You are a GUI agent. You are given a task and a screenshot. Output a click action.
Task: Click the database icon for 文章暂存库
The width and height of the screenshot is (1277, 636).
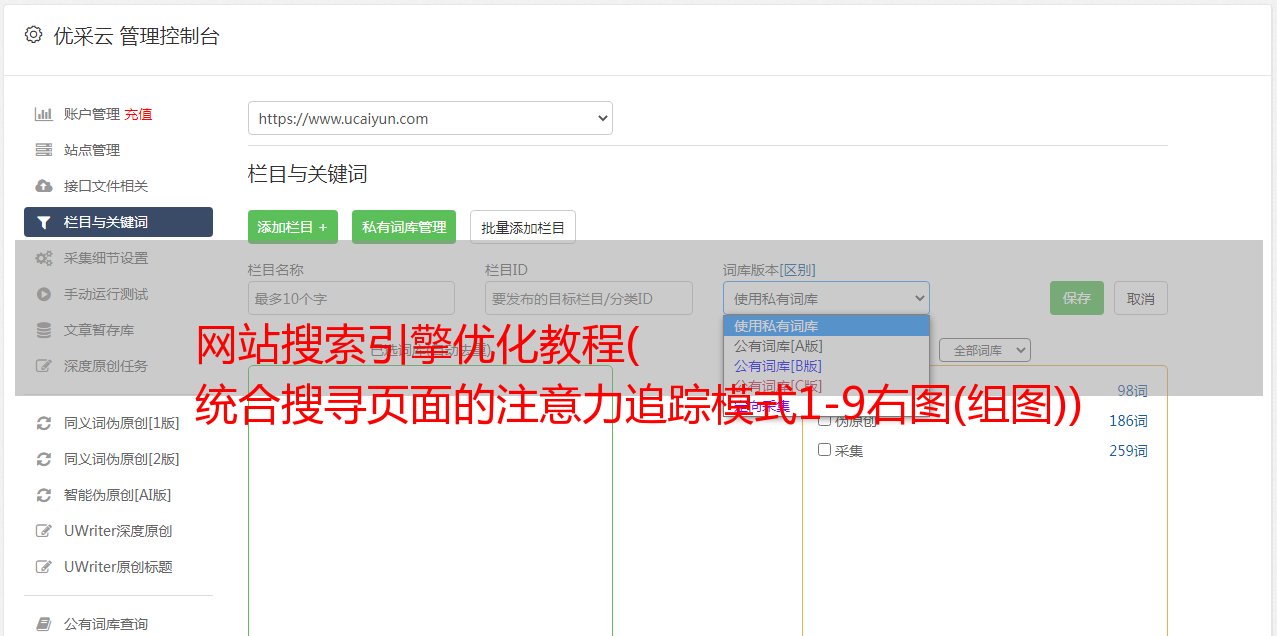point(44,330)
